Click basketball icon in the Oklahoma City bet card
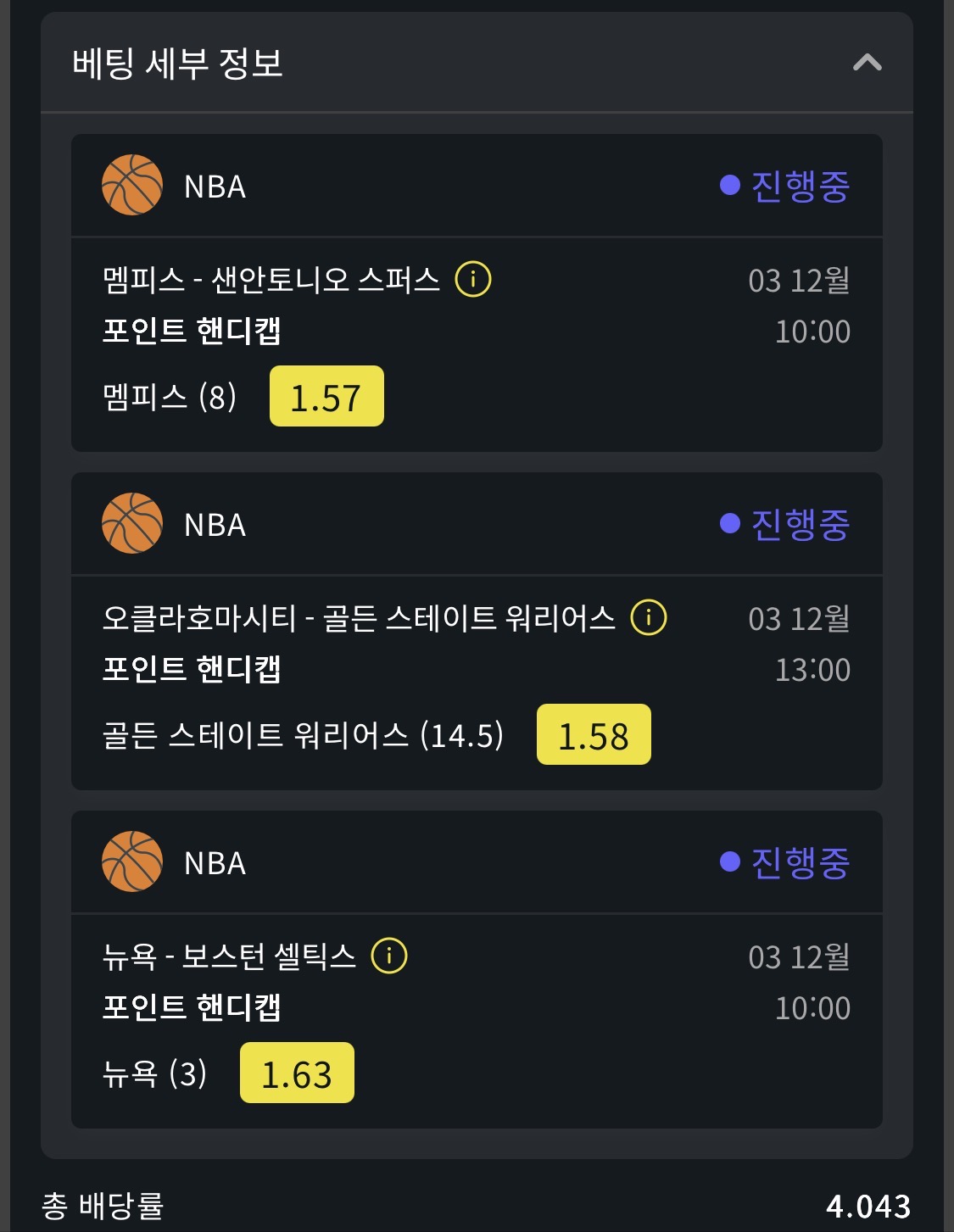 132,523
